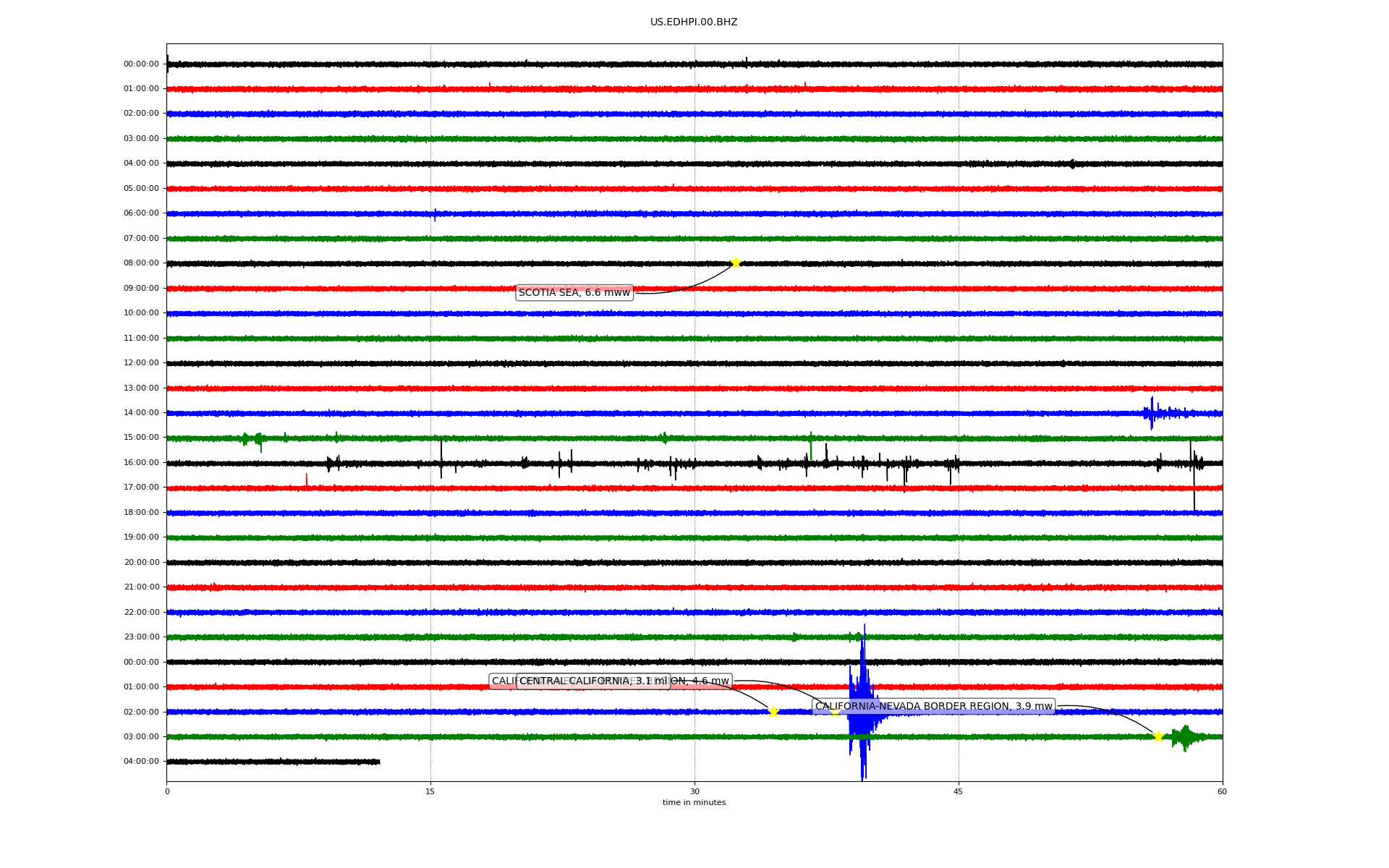Click the 19:00:00 time label
Image resolution: width=1389 pixels, height=868 pixels.
click(x=141, y=537)
